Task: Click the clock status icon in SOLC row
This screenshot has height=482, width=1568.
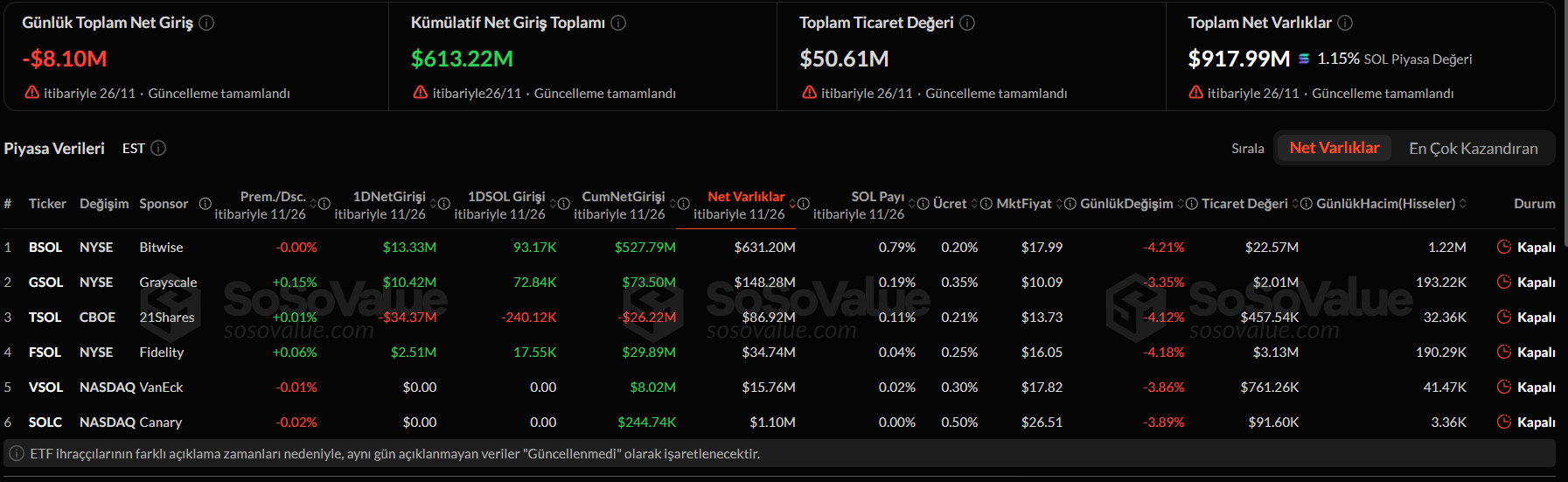Action: [x=1504, y=422]
